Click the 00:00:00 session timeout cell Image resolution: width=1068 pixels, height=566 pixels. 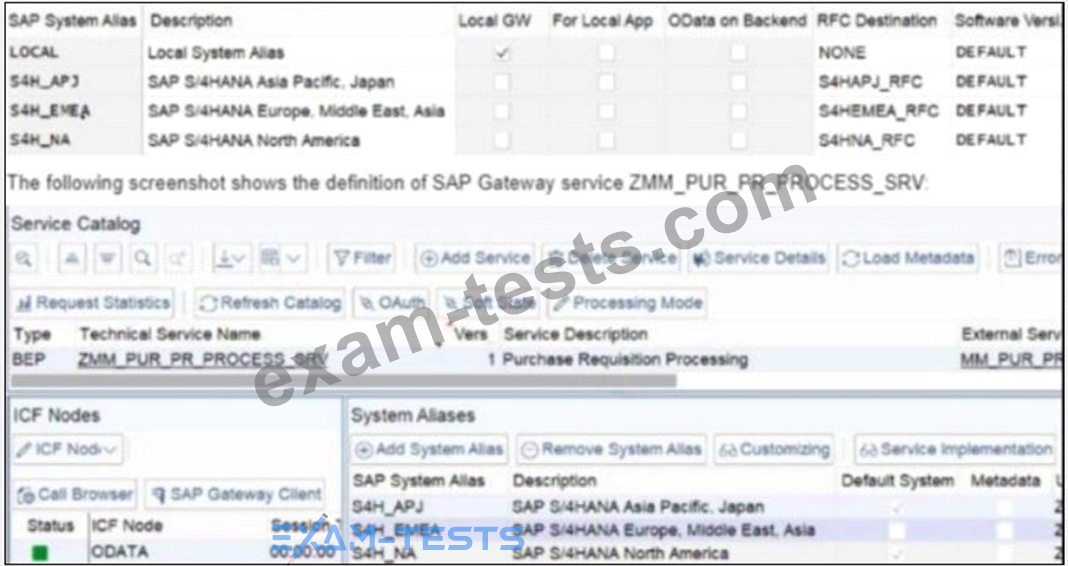[302, 551]
